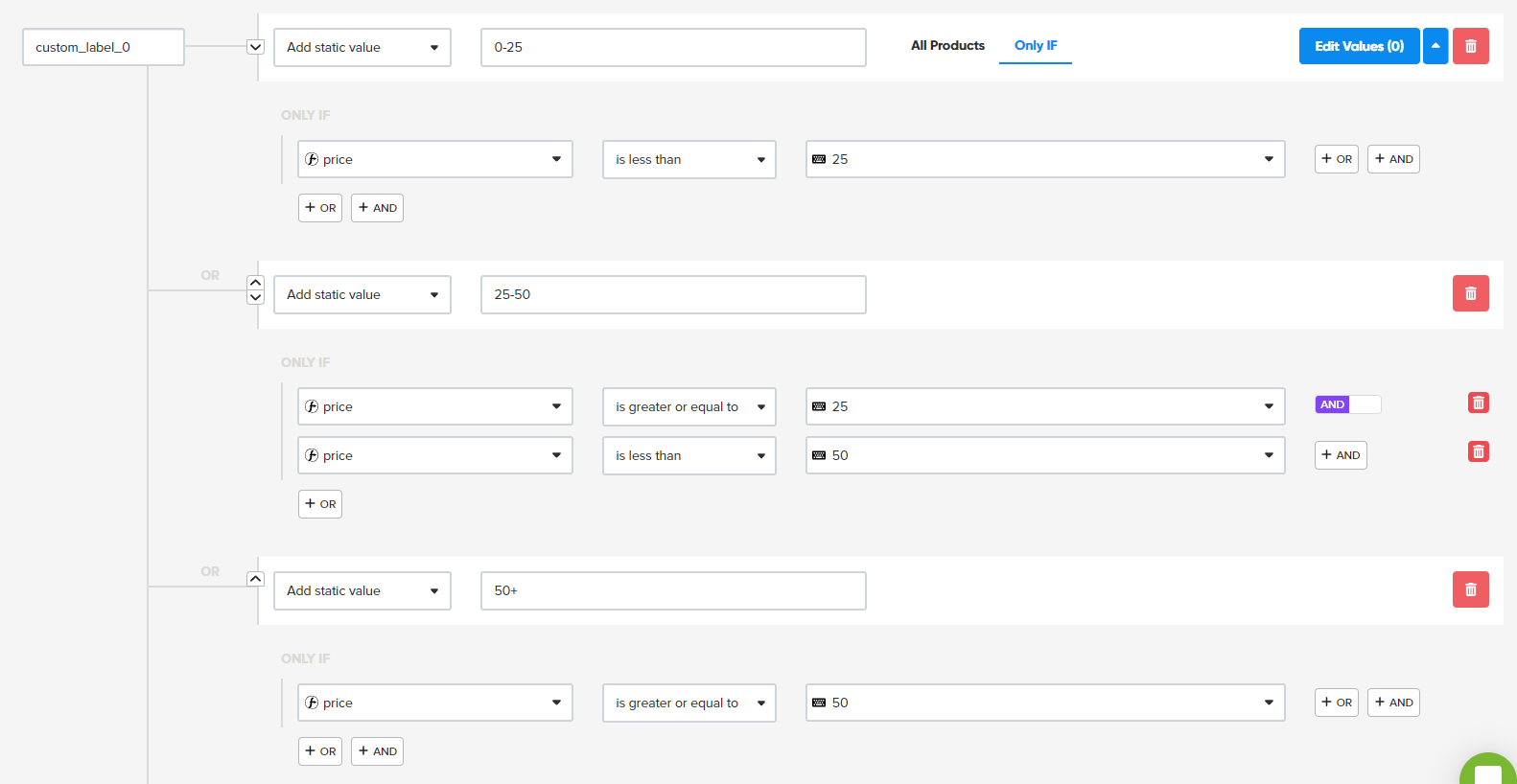The height and width of the screenshot is (784, 1517).
Task: Delete the 50+ static value rule
Action: [x=1470, y=589]
